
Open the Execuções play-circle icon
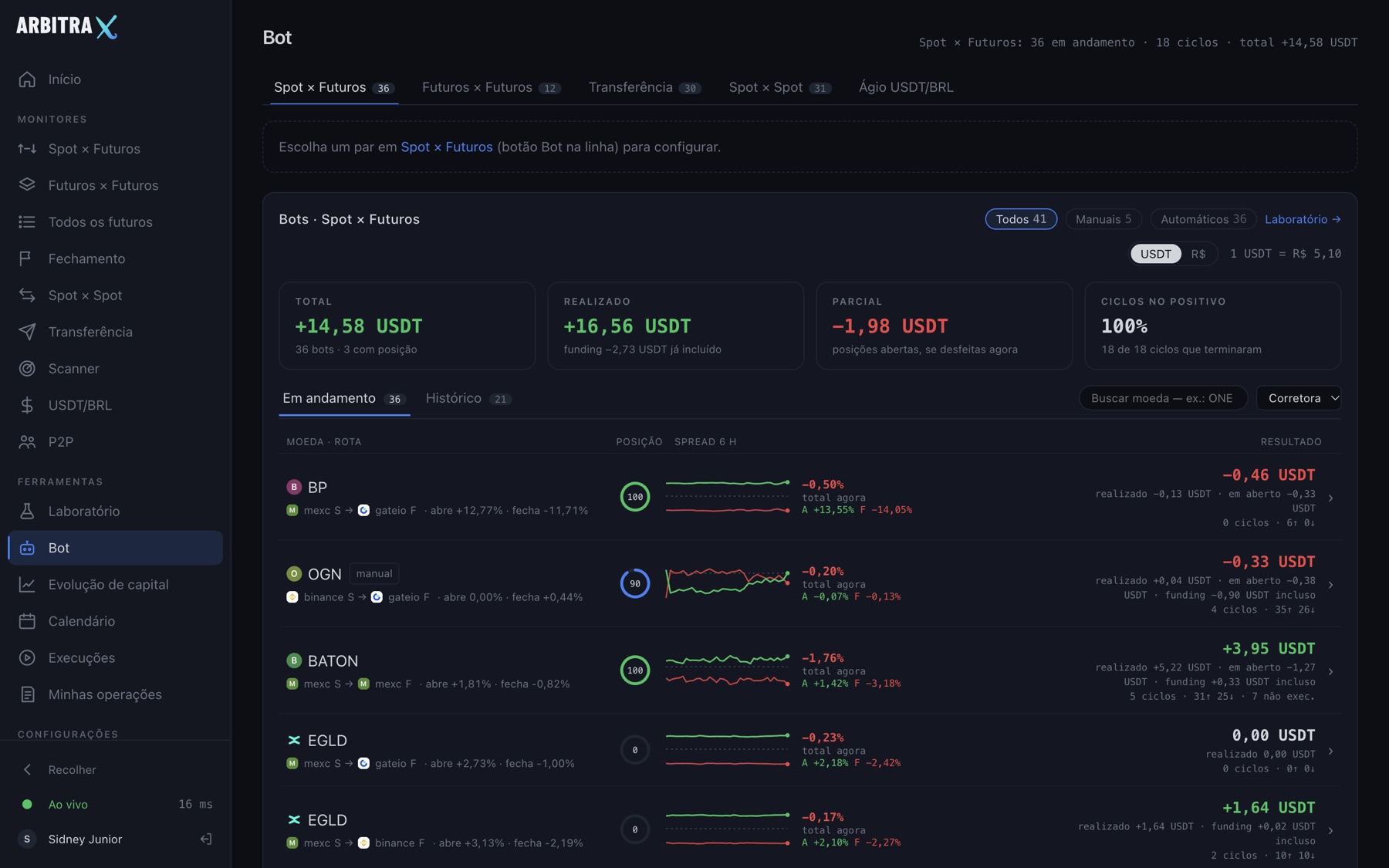27,658
